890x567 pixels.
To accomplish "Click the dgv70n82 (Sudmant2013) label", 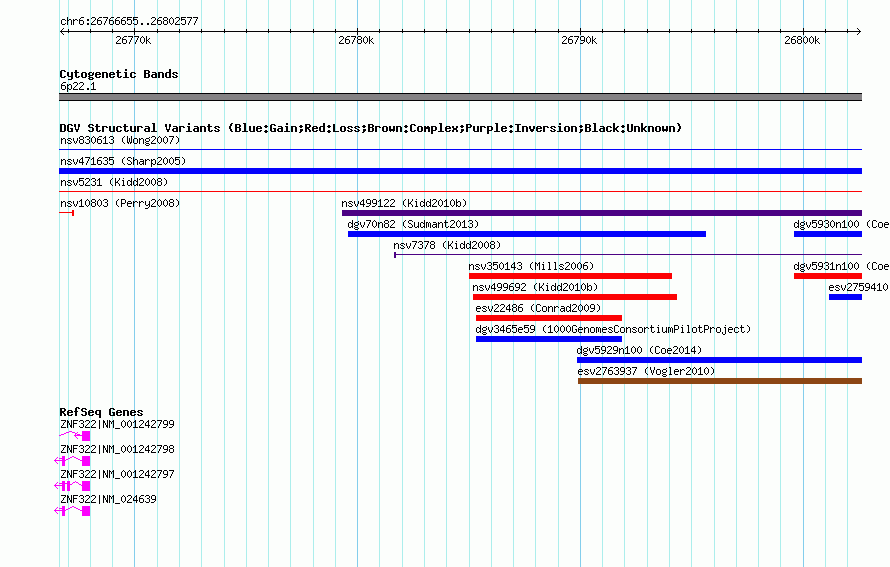I will [413, 224].
